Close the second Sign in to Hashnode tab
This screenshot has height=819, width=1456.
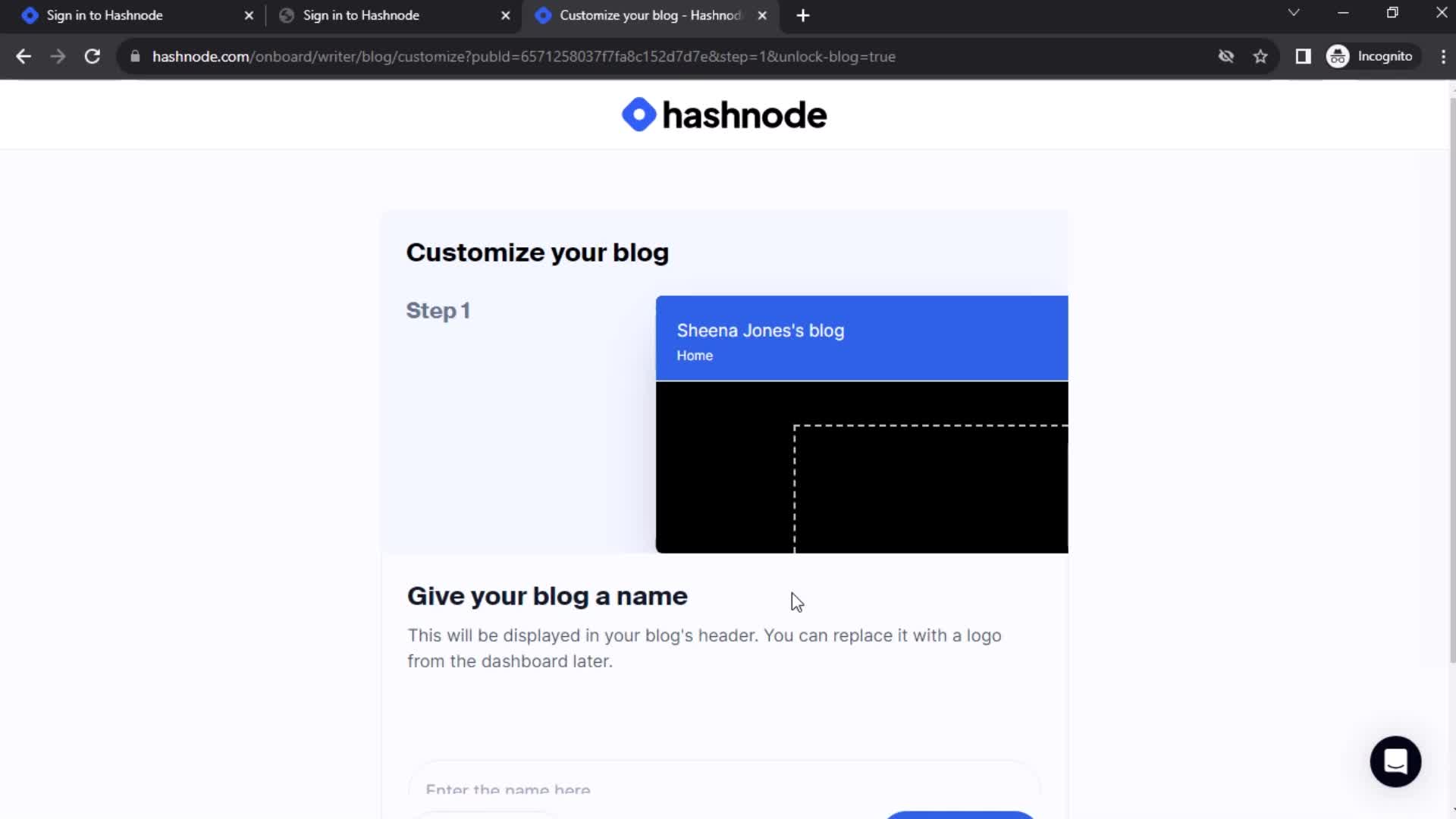(x=506, y=15)
